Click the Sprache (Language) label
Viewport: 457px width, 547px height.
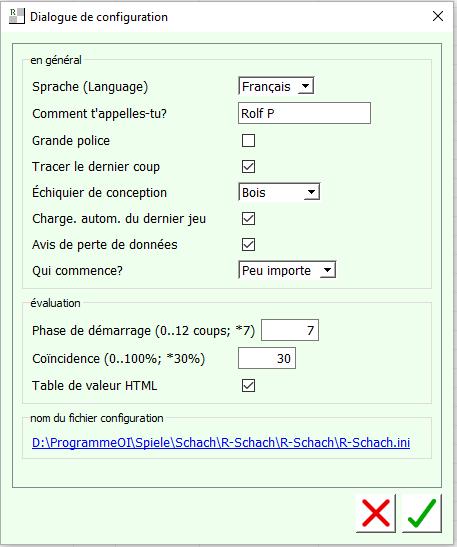(90, 87)
